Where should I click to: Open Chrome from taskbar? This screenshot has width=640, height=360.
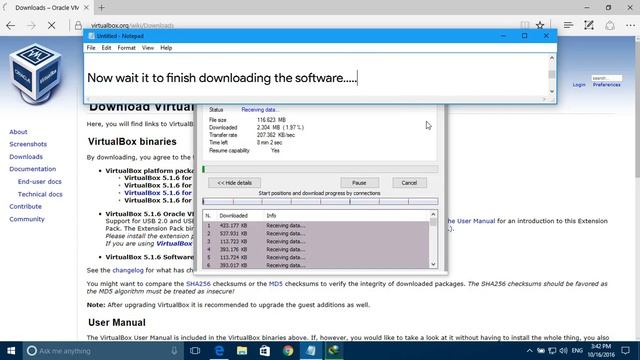pyautogui.click(x=288, y=351)
